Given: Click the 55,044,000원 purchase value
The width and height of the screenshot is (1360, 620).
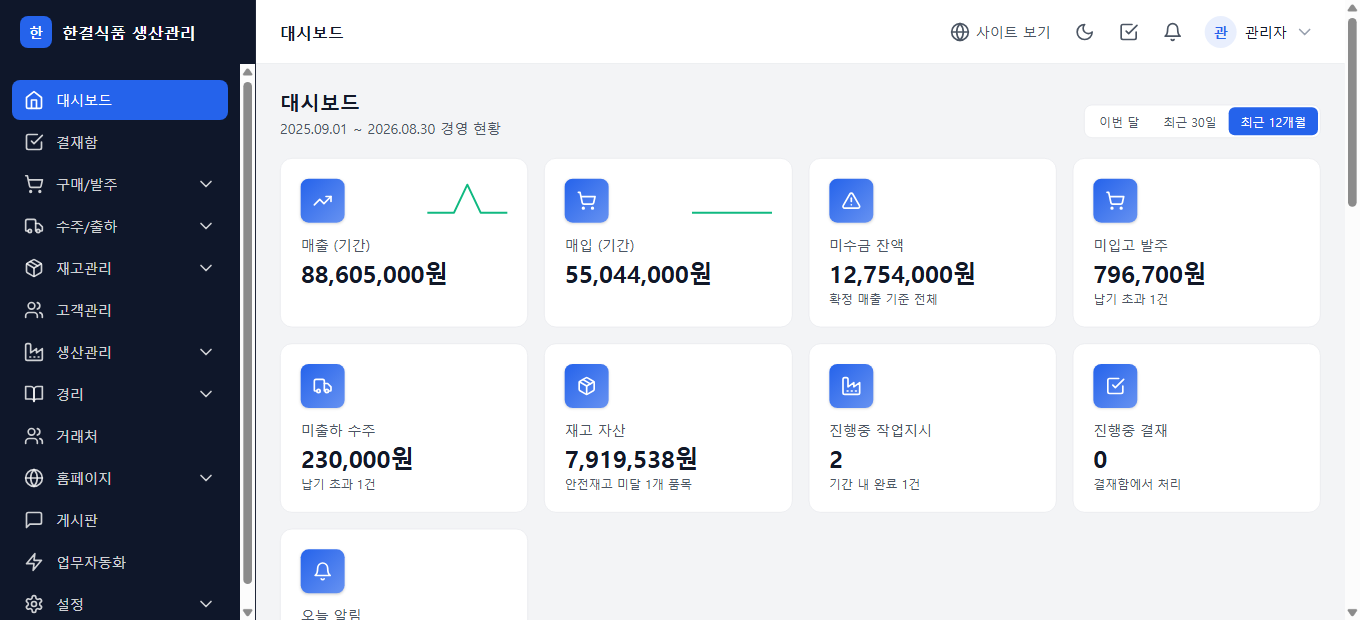Looking at the screenshot, I should click(638, 274).
